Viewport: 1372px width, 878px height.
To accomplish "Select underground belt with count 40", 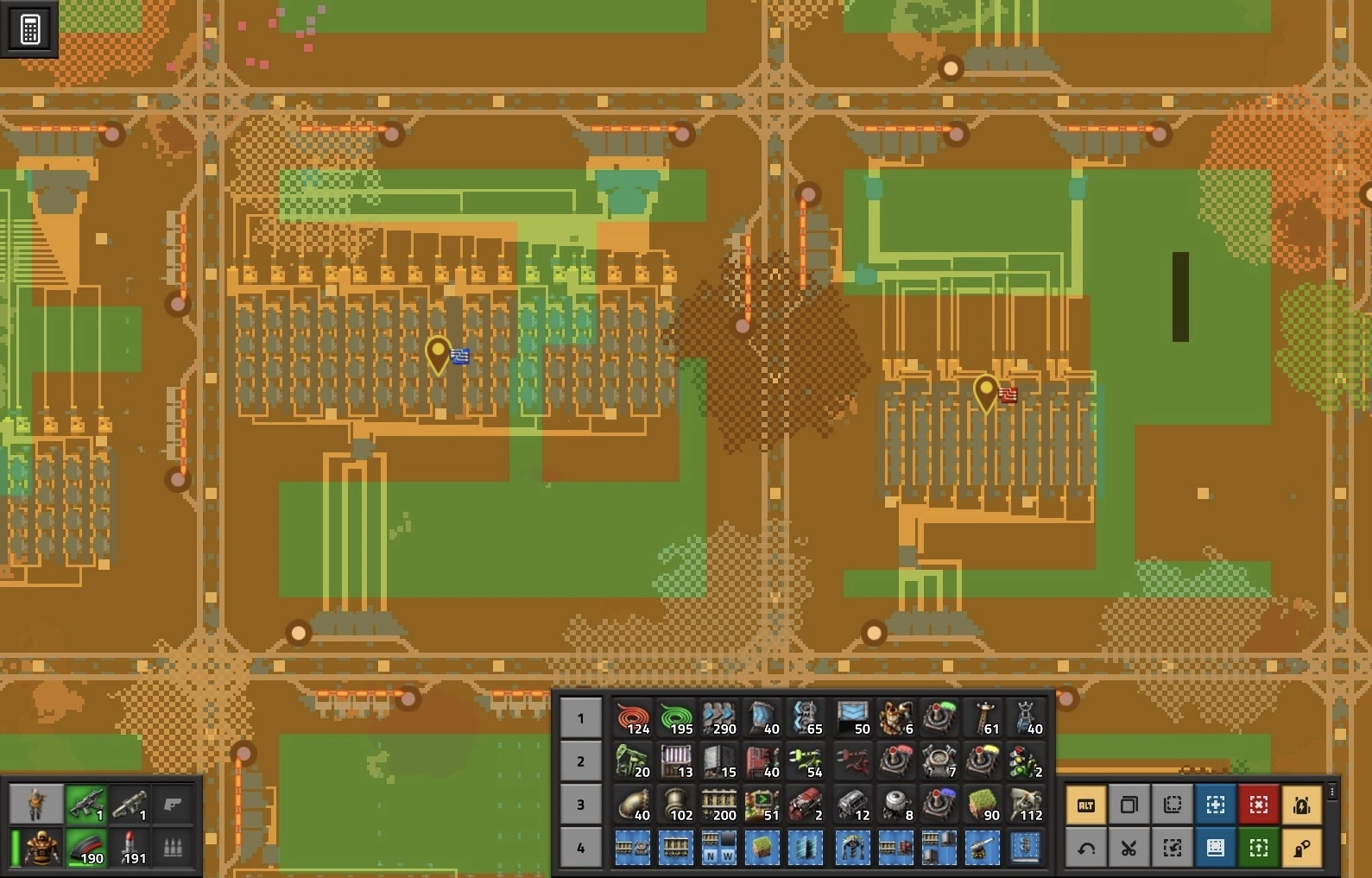I will point(762,718).
